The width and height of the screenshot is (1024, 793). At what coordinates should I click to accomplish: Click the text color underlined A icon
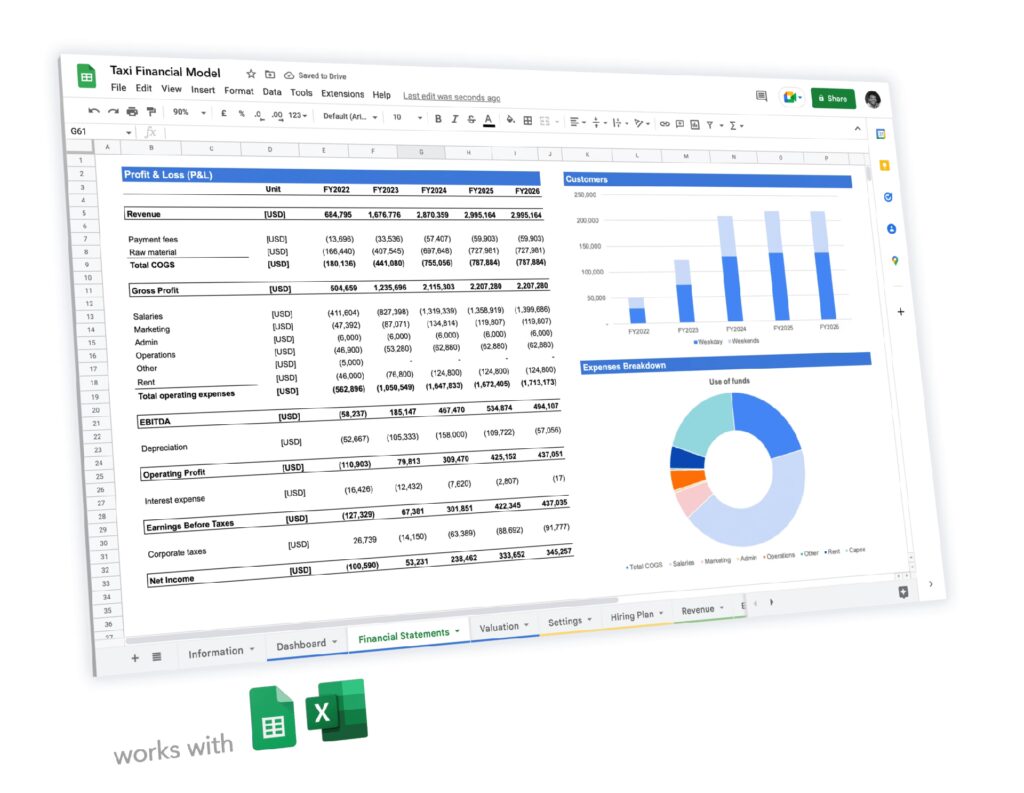click(x=488, y=119)
